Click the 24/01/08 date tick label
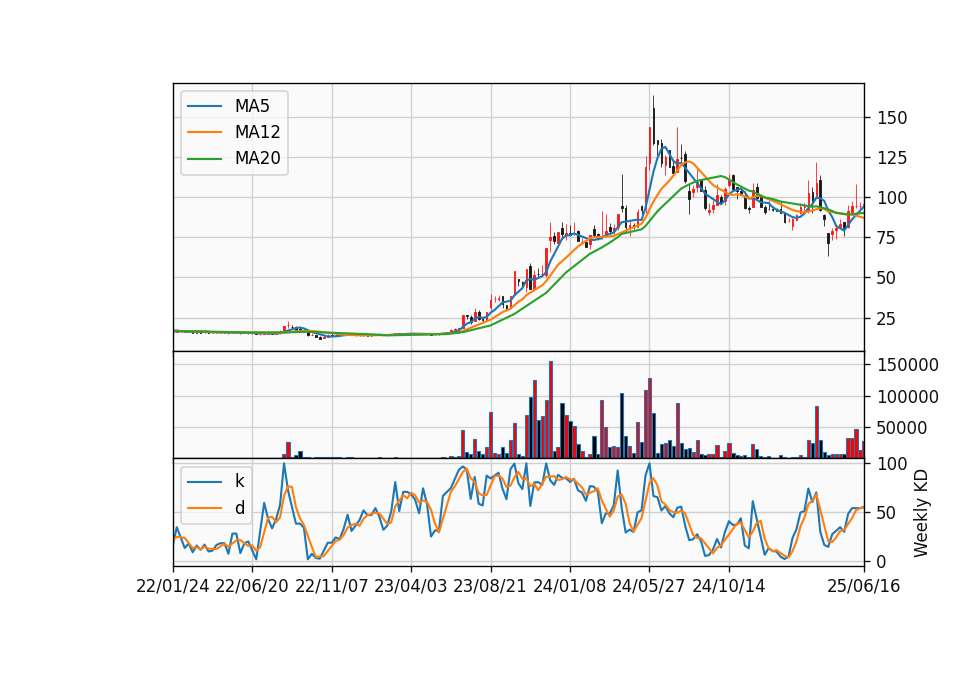This screenshot has height=690, width=960. coord(569,587)
